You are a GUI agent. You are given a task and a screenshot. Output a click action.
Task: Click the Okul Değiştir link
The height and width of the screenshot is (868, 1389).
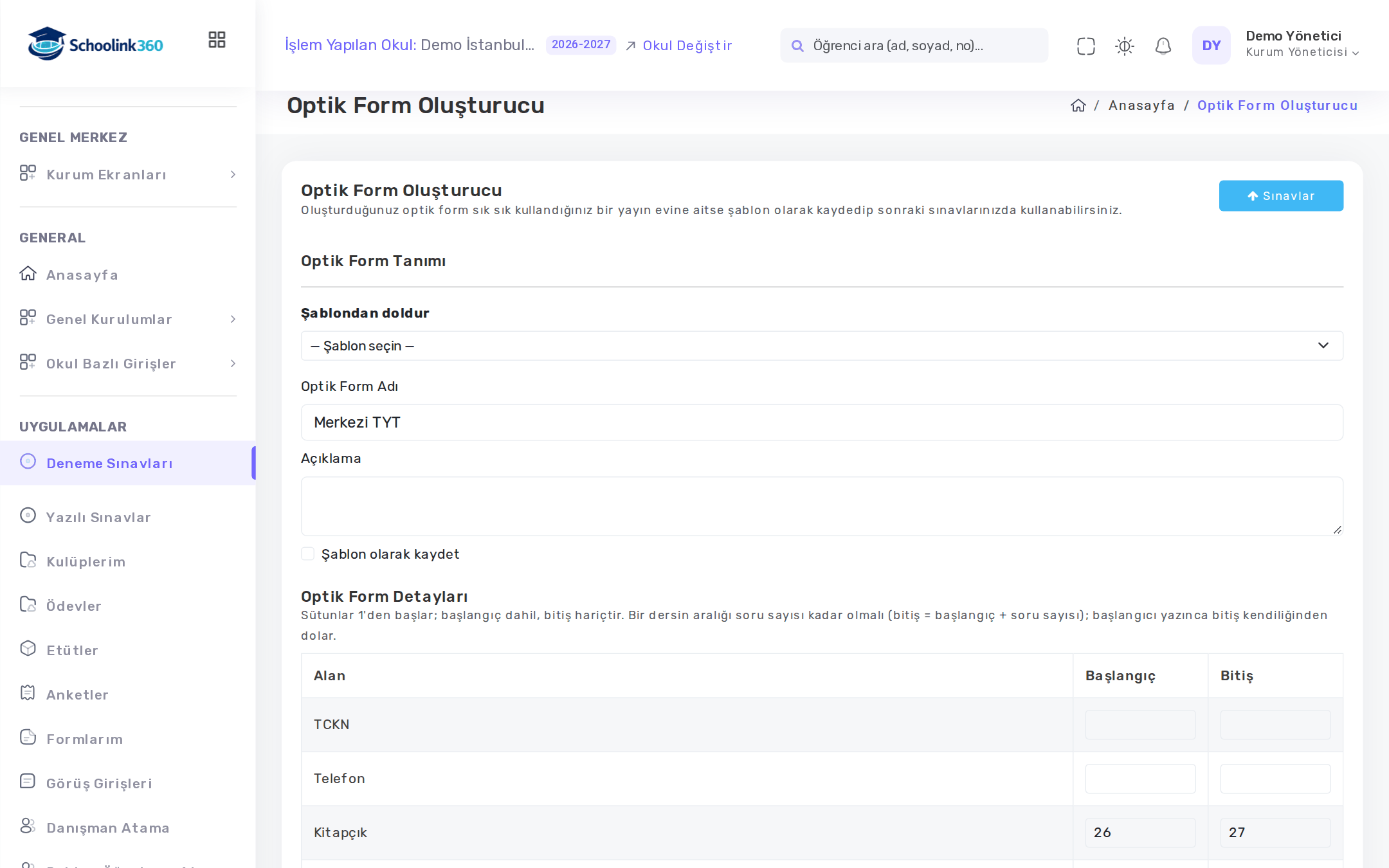click(x=679, y=46)
